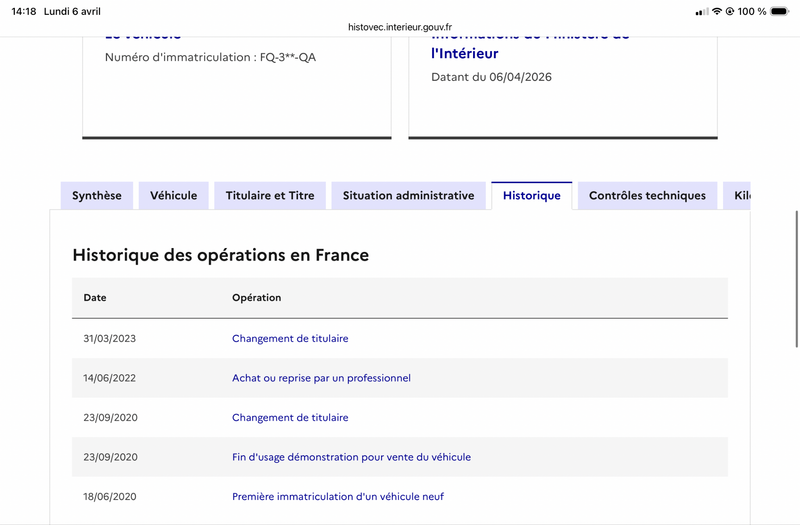The height and width of the screenshot is (525, 800).
Task: Click the Date column header
Action: pyautogui.click(x=95, y=298)
